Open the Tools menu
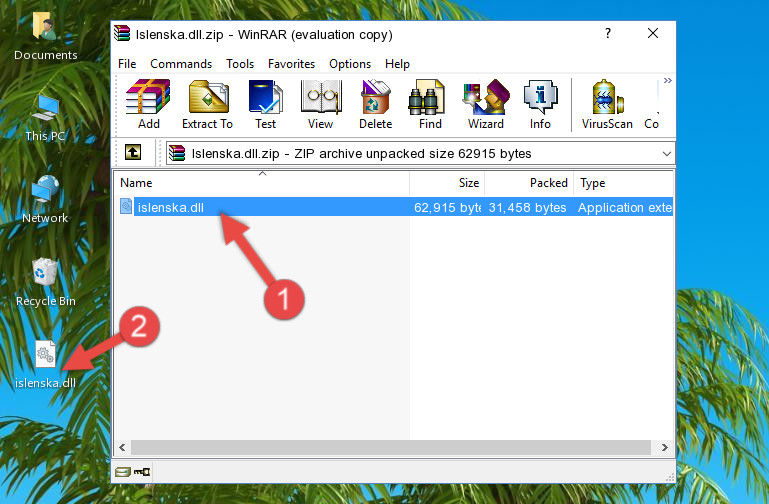 [x=240, y=64]
